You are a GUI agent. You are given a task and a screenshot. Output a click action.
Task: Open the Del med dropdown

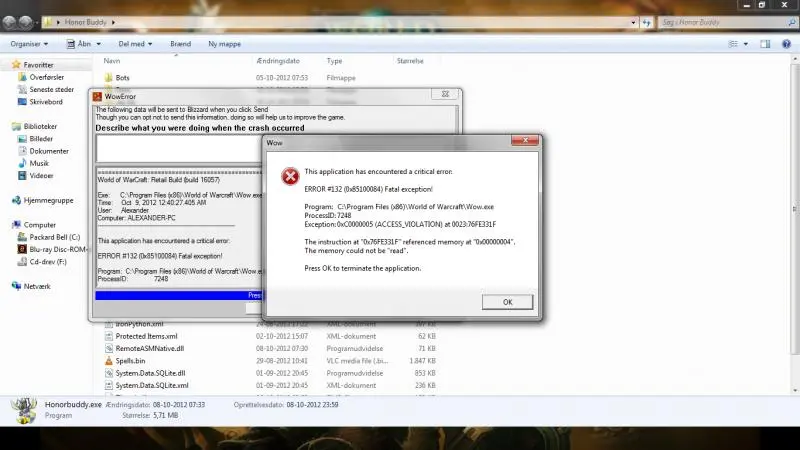(135, 44)
